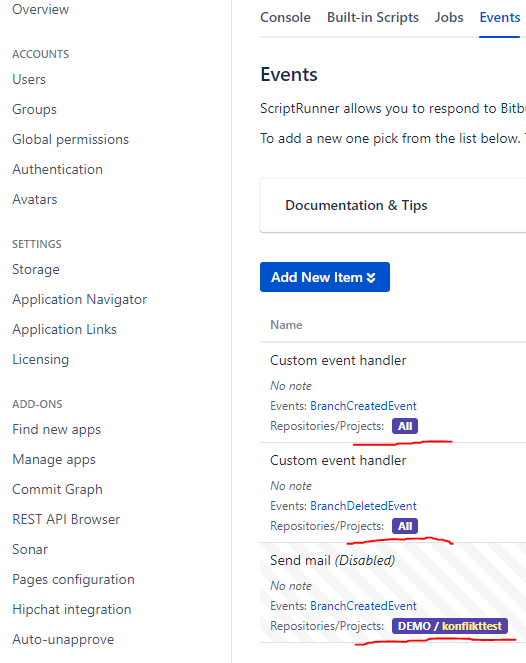Open Add New Item dropdown
The height and width of the screenshot is (663, 526).
point(325,277)
